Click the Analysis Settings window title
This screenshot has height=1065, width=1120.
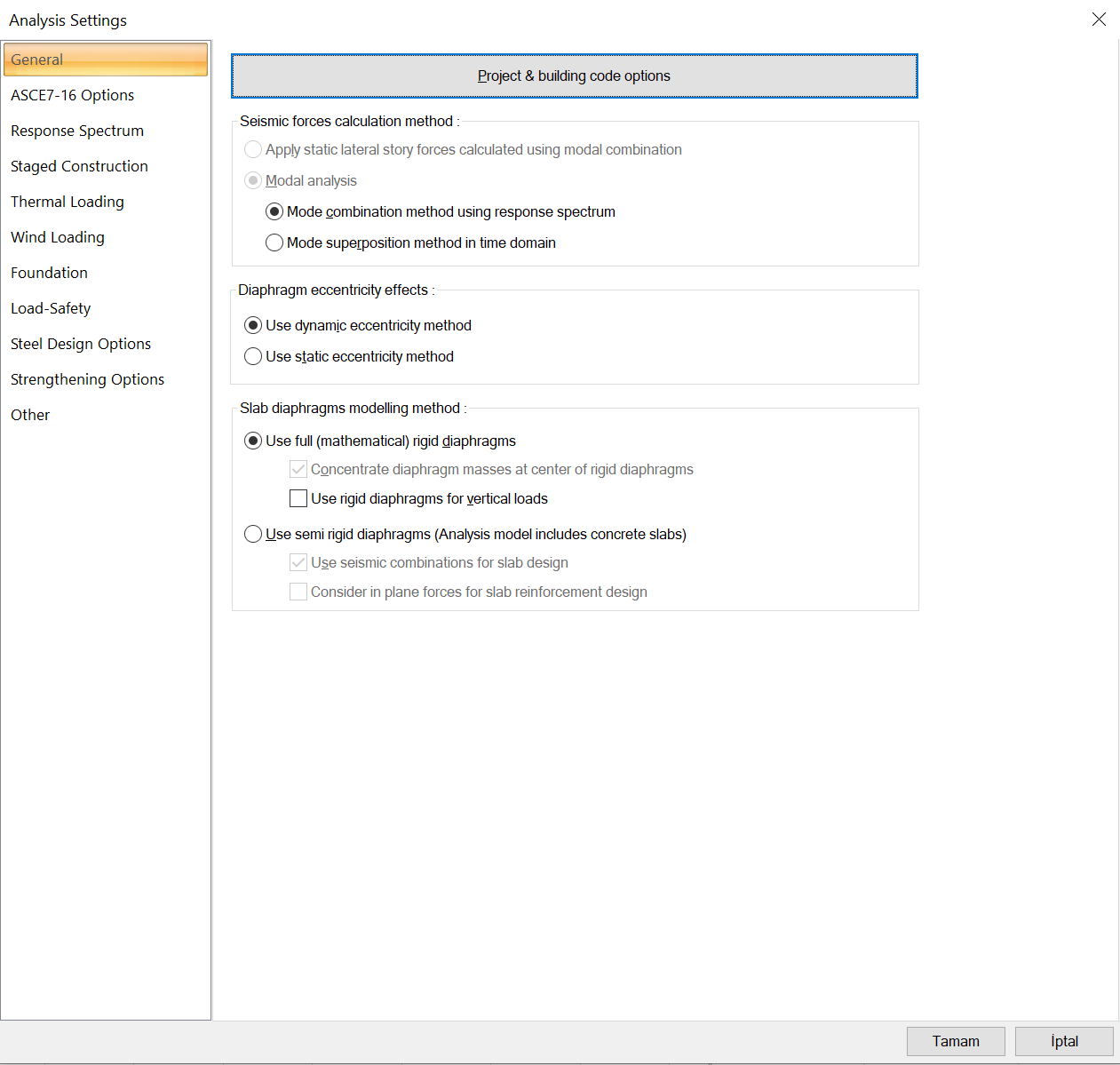68,20
